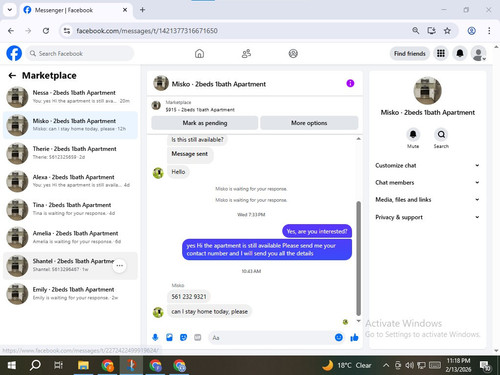Click the install app icon in address bar

tap(431, 31)
